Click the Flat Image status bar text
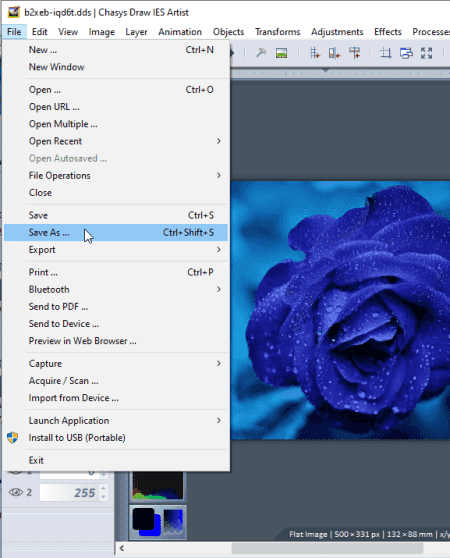 (x=308, y=534)
